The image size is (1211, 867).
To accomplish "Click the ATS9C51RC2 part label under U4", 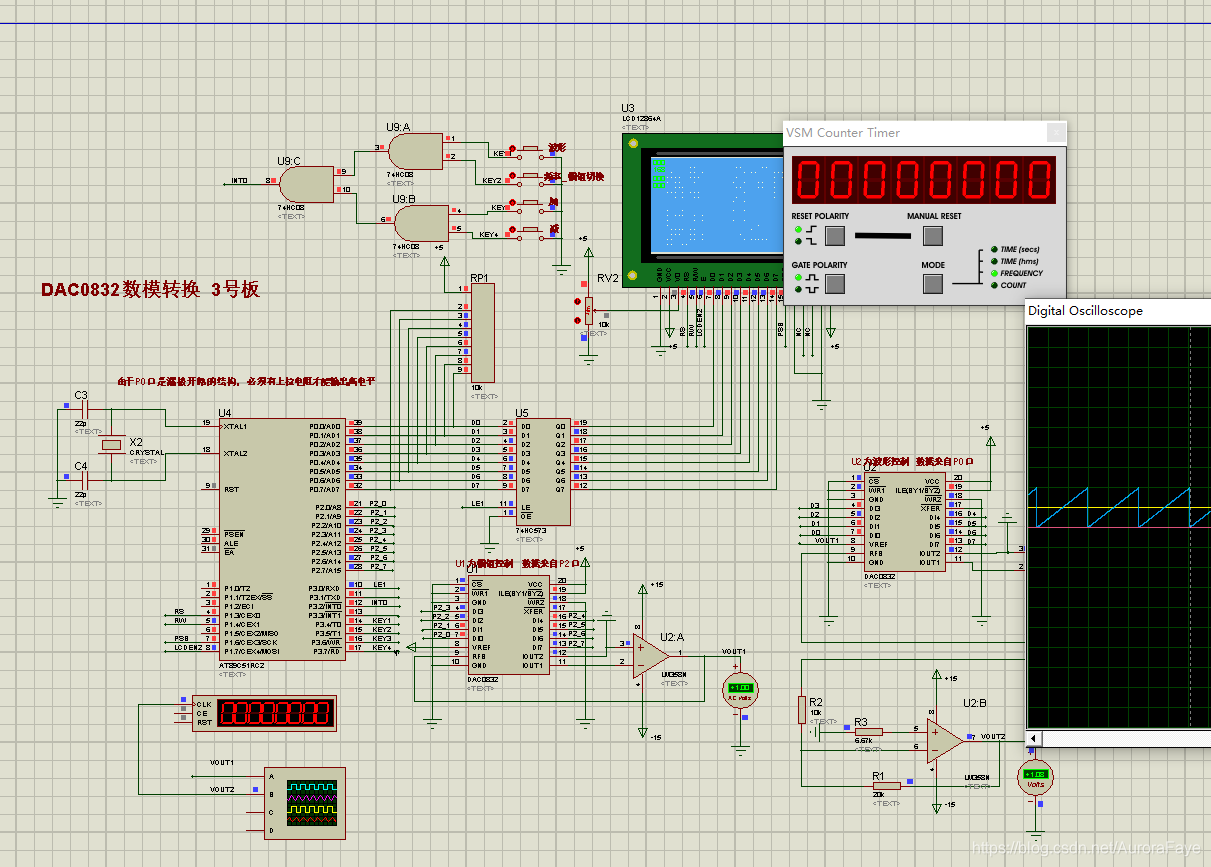I will point(242,665).
